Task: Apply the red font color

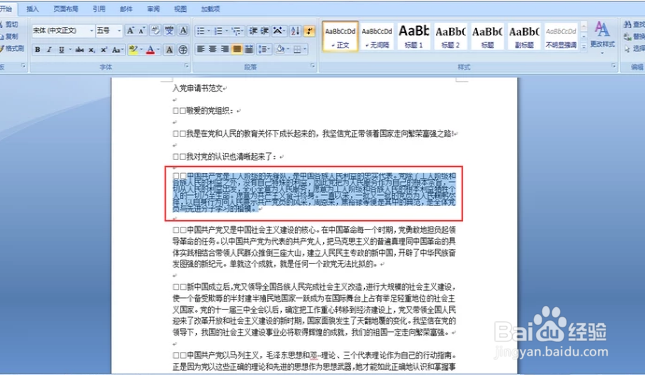Action: [151, 50]
